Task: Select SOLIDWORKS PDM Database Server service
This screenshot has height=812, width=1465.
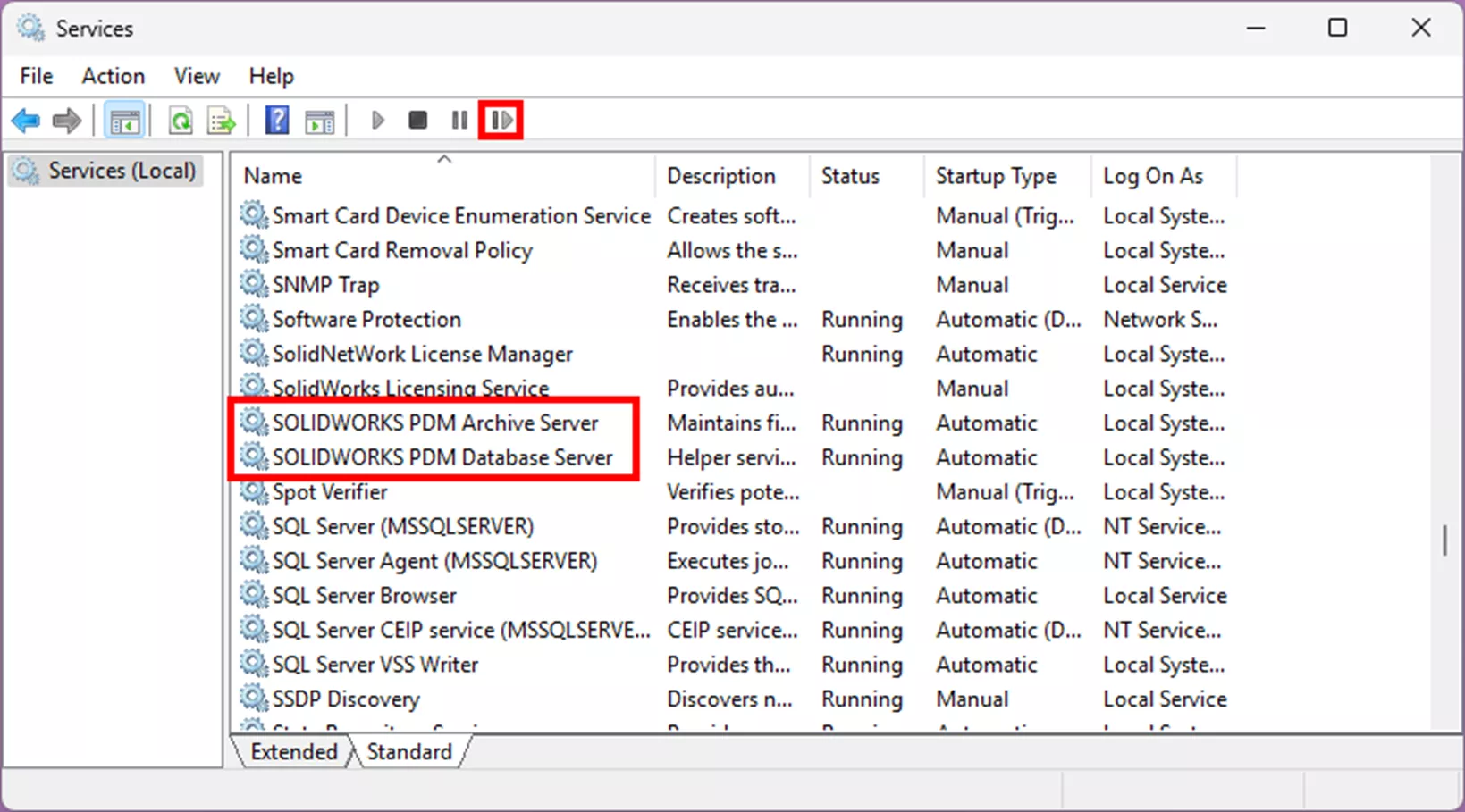Action: pyautogui.click(x=733, y=457)
